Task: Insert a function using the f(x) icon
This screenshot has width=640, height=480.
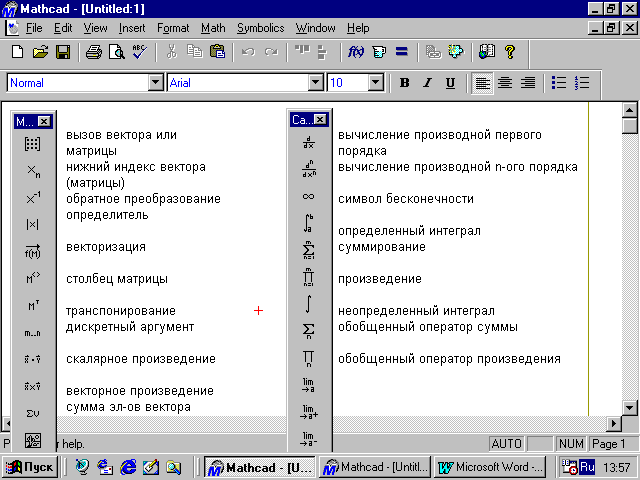Action: [x=356, y=52]
